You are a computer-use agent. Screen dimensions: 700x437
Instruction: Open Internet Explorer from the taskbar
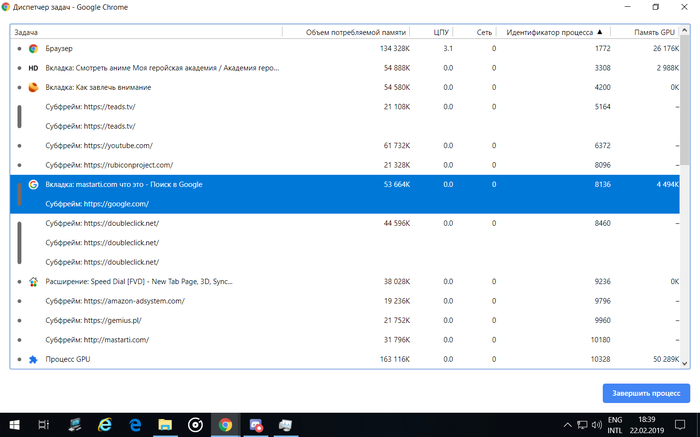tap(104, 424)
